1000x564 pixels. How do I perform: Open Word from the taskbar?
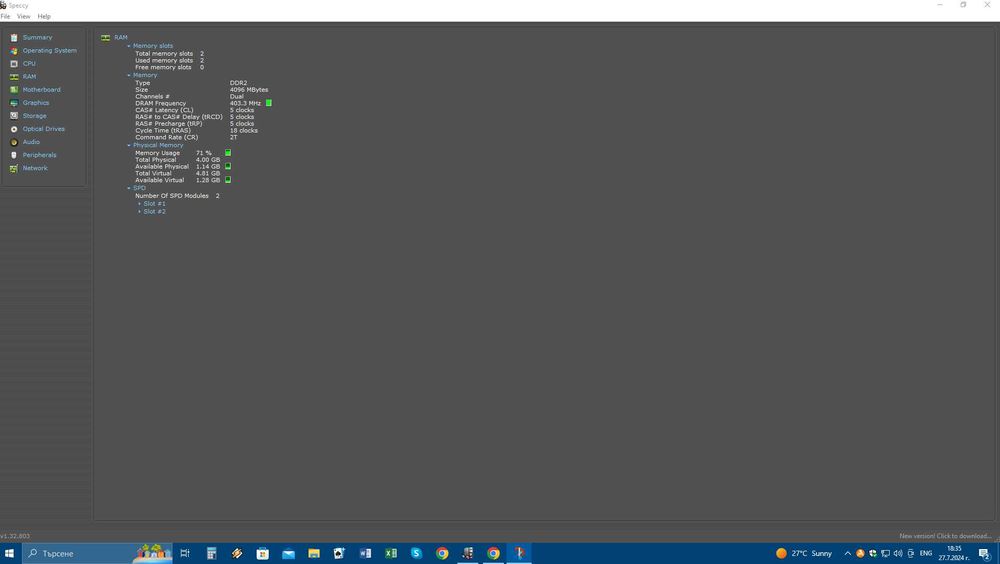[365, 553]
